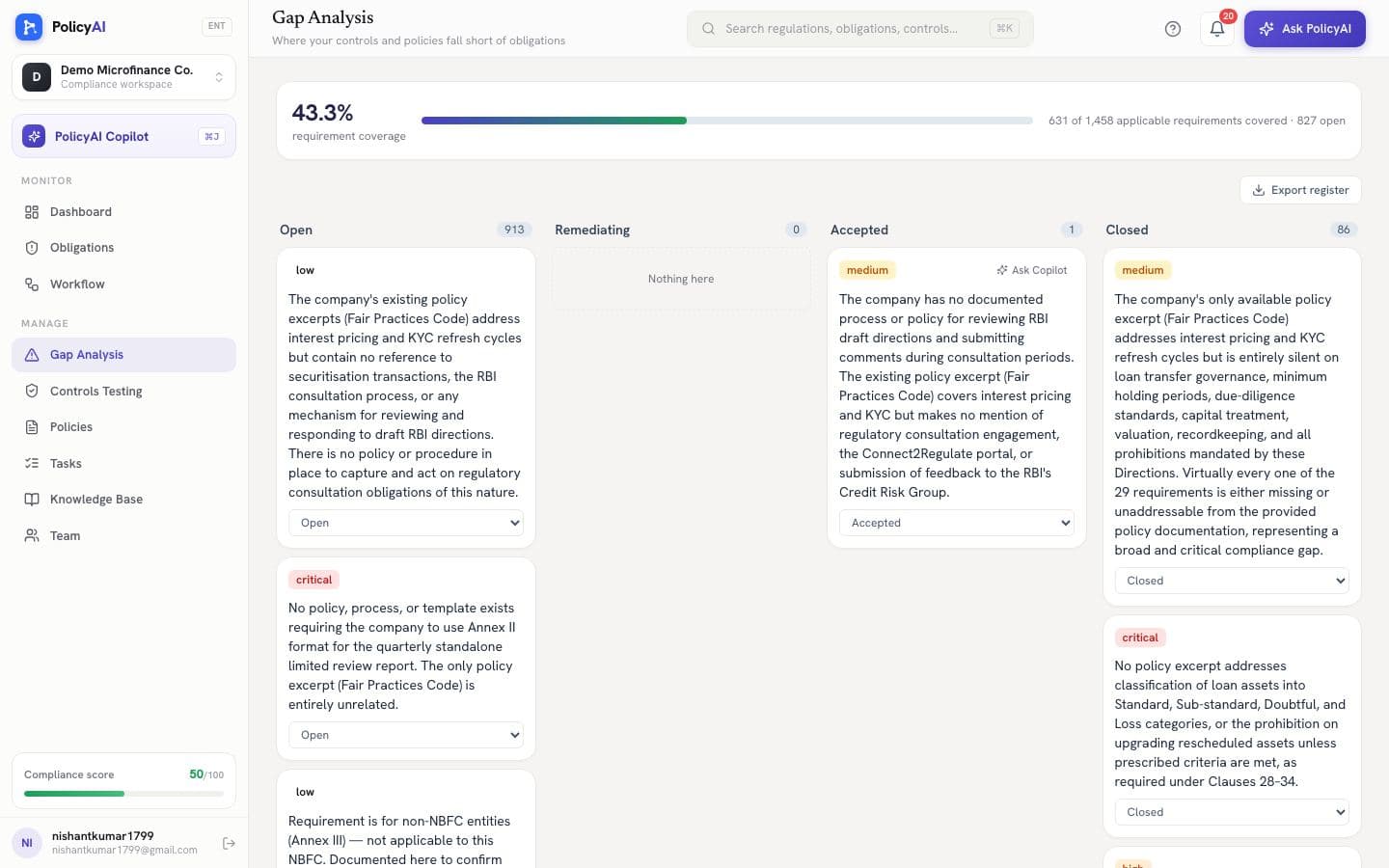1389x868 pixels.
Task: Click the Team people icon
Action: coord(32,536)
